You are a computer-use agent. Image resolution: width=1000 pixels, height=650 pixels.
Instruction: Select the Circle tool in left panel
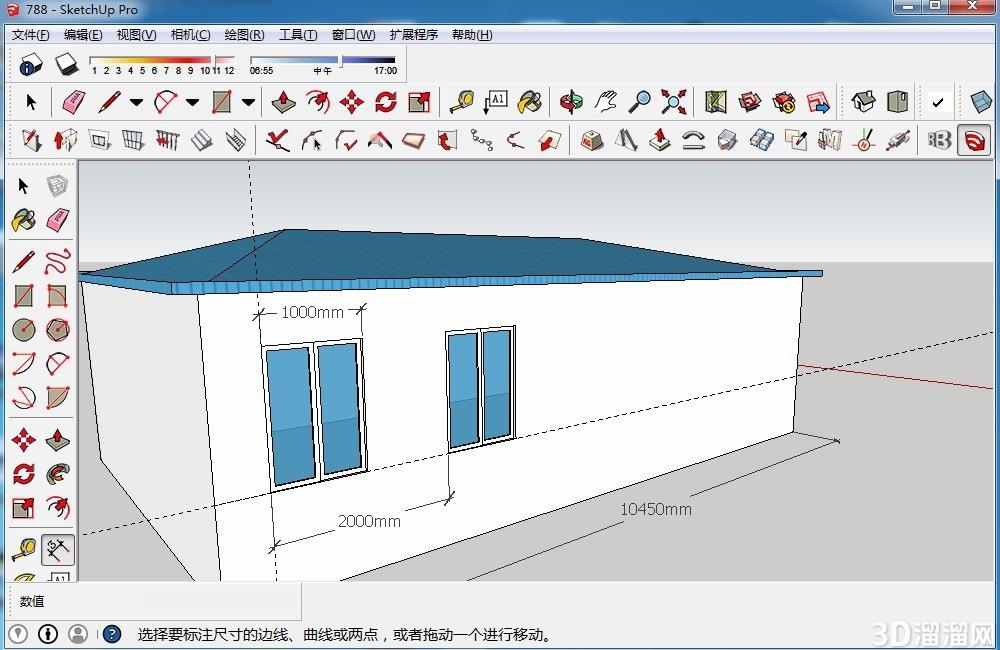pos(24,329)
